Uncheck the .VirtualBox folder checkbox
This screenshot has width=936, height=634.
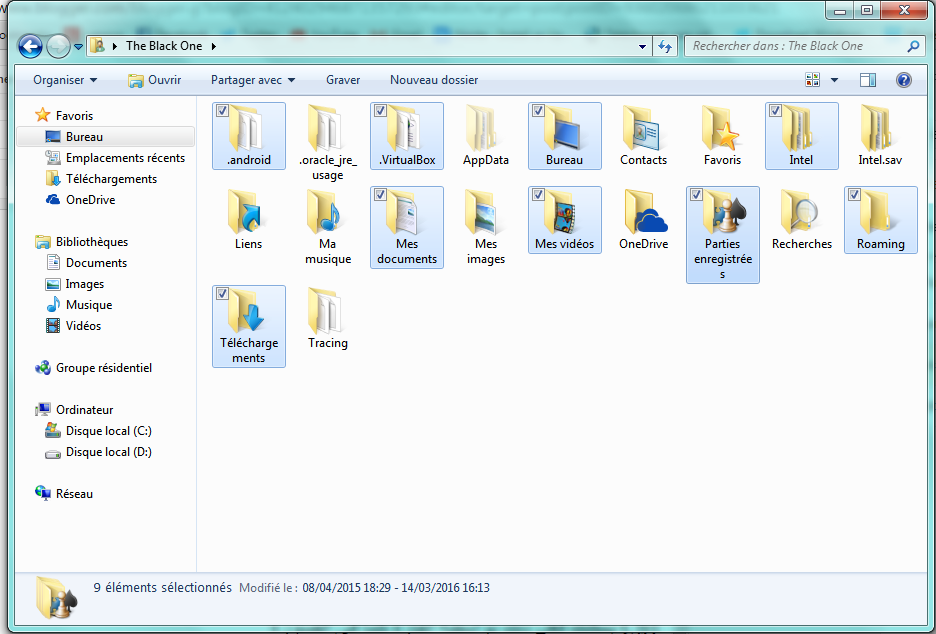[x=380, y=110]
